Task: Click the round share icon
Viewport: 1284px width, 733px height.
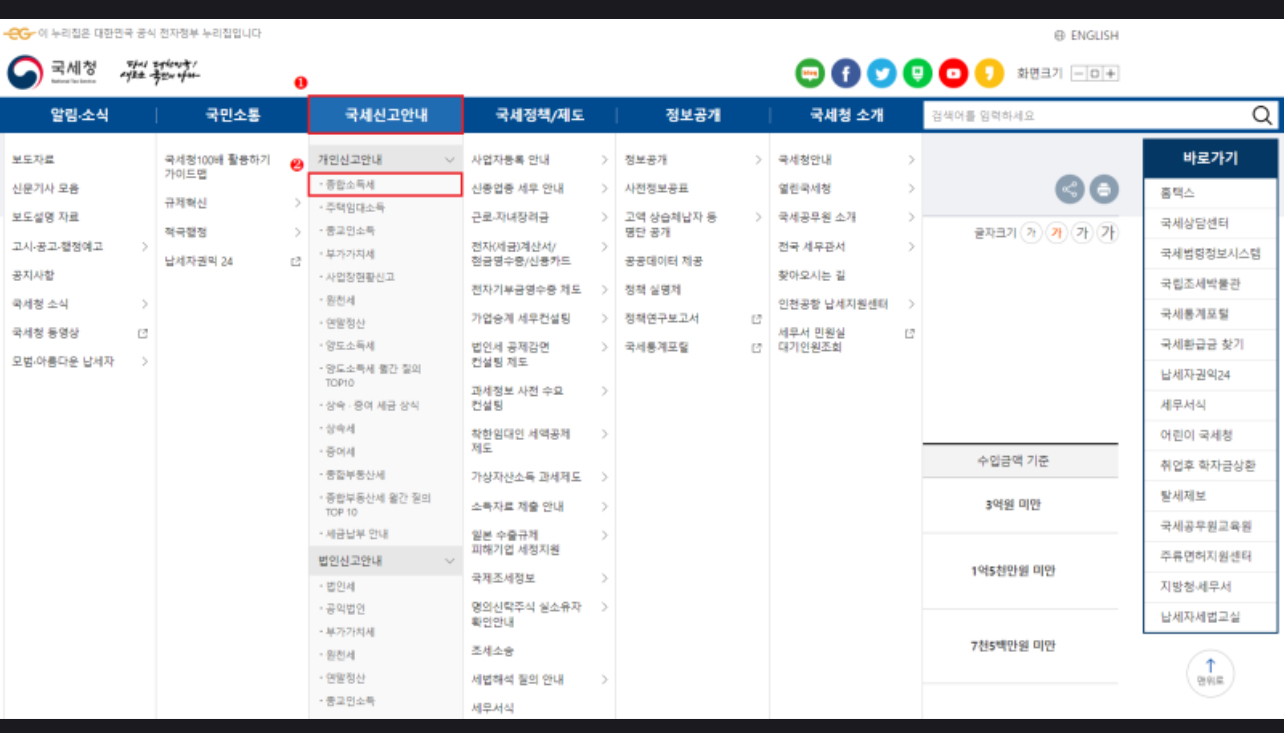Action: [1070, 189]
